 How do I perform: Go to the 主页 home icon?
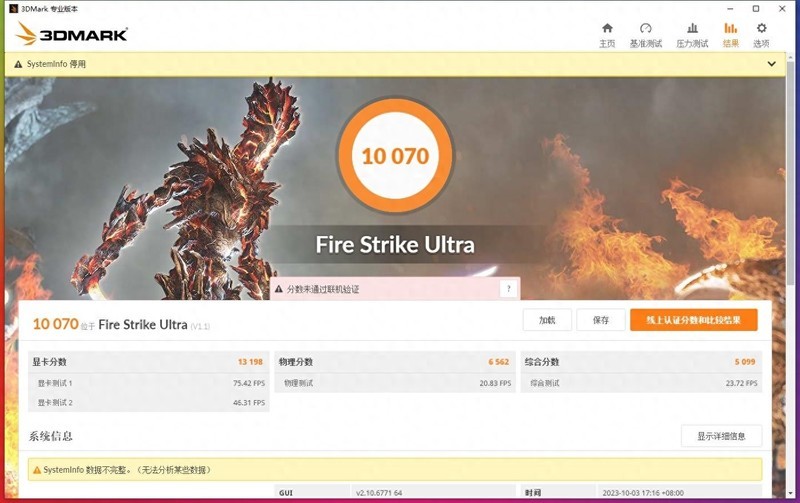click(607, 28)
